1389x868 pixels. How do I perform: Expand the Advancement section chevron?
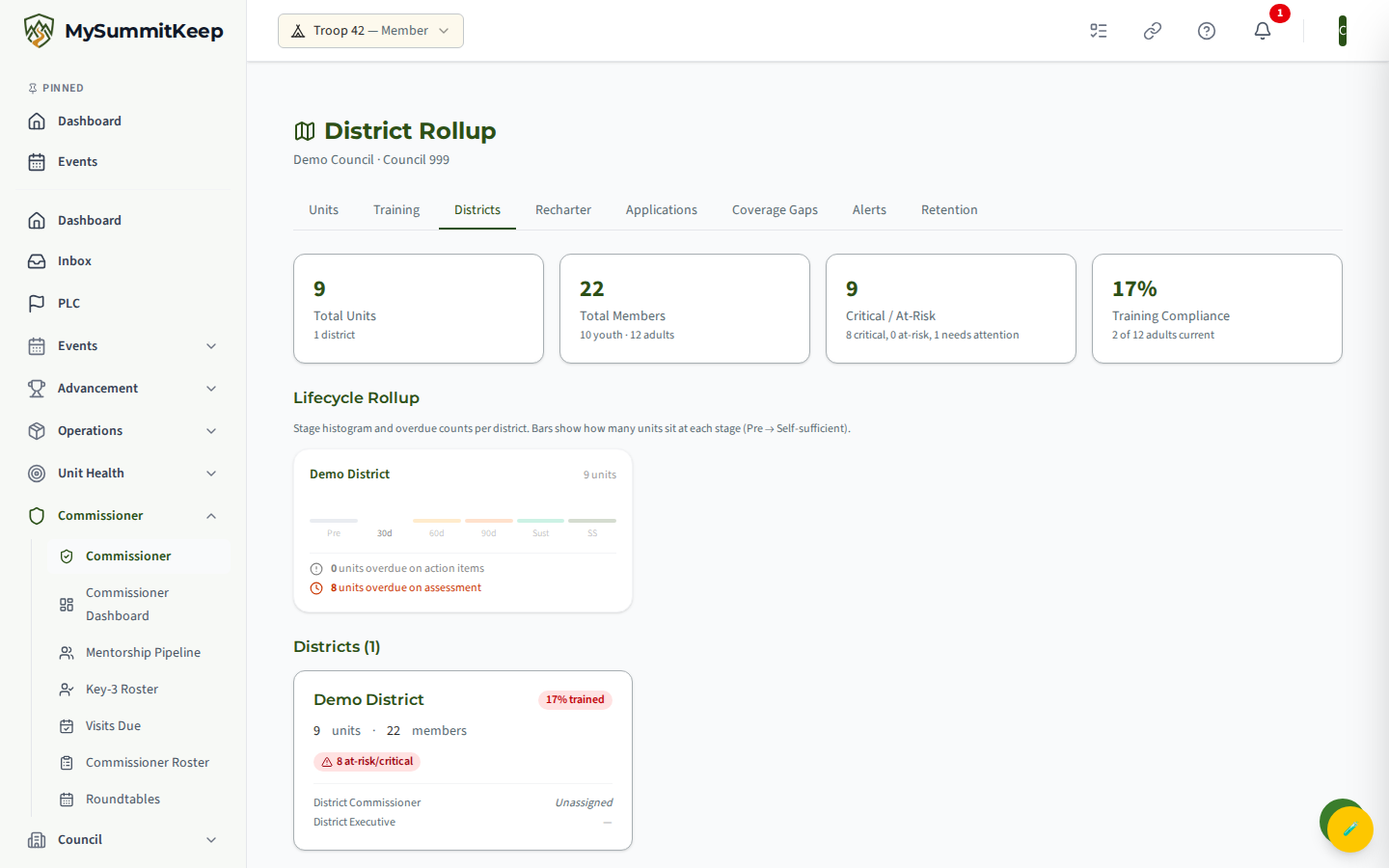click(211, 389)
